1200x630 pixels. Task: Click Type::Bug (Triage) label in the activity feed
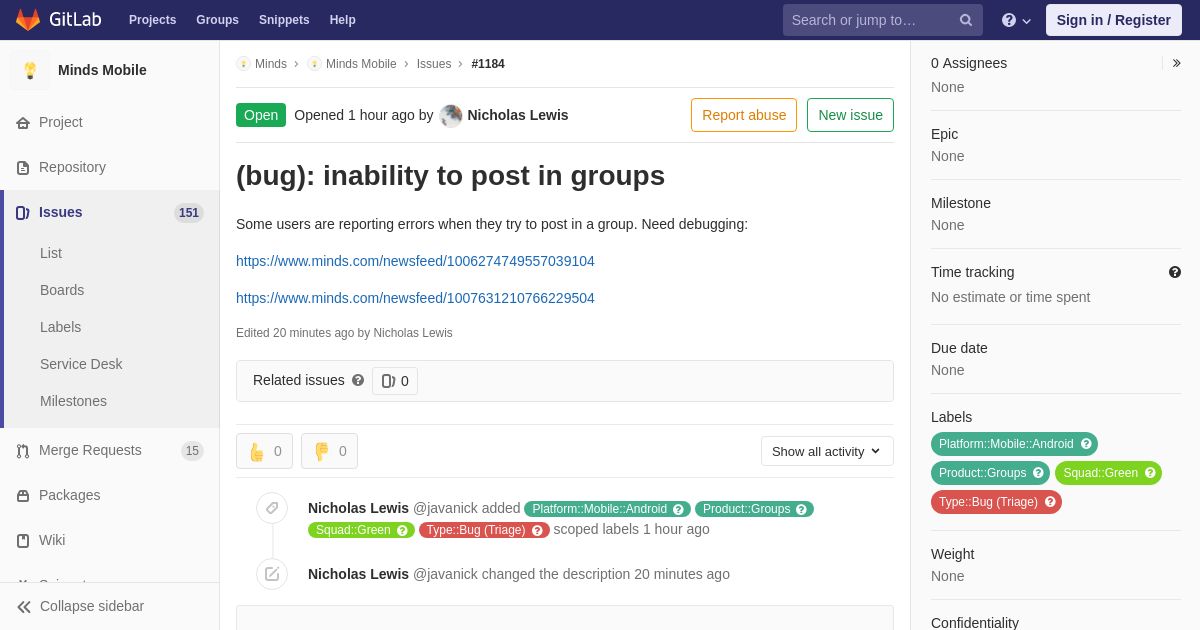pyautogui.click(x=476, y=530)
